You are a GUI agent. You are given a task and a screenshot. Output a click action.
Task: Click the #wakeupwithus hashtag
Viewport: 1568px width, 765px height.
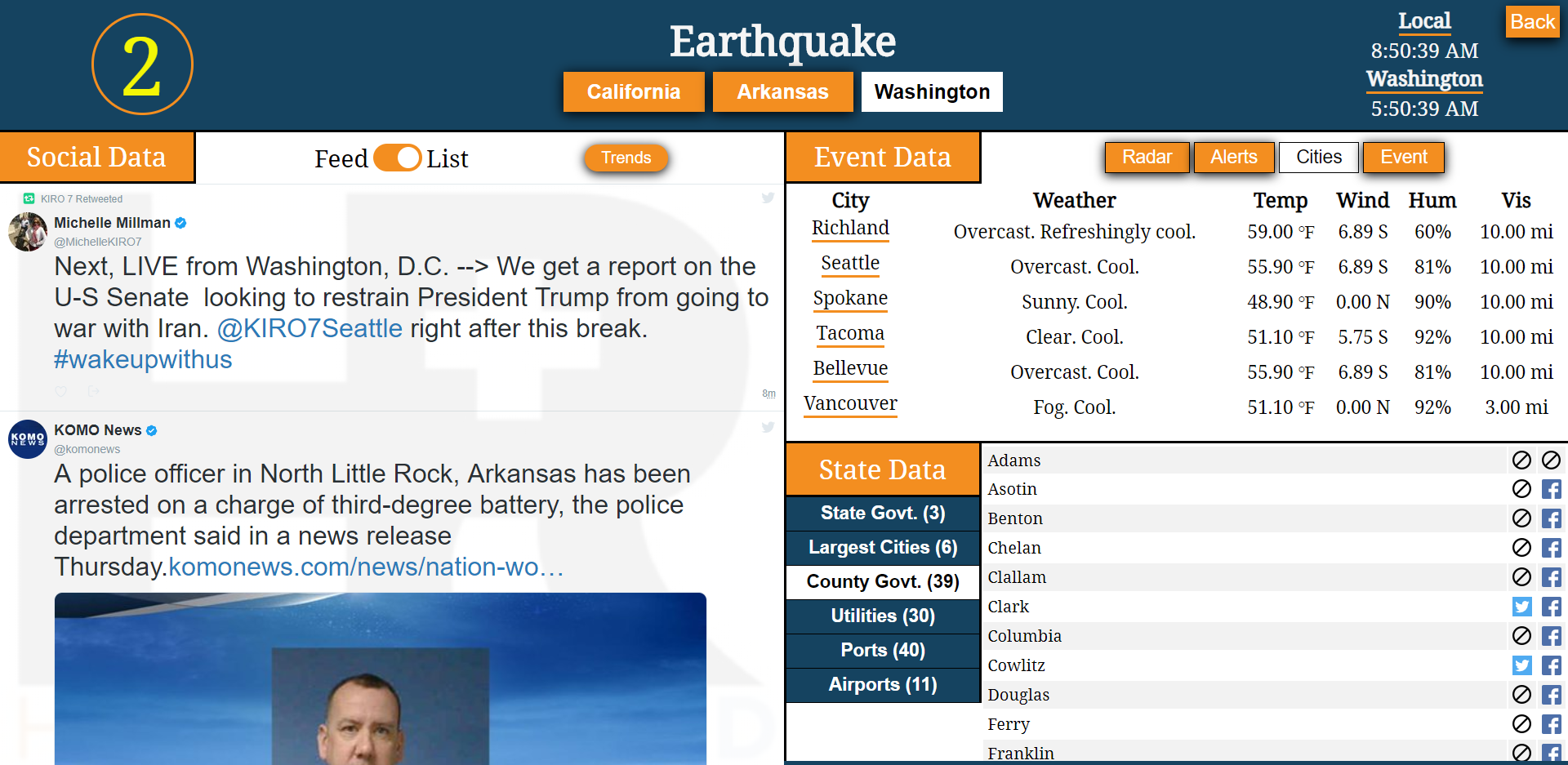pos(143,359)
